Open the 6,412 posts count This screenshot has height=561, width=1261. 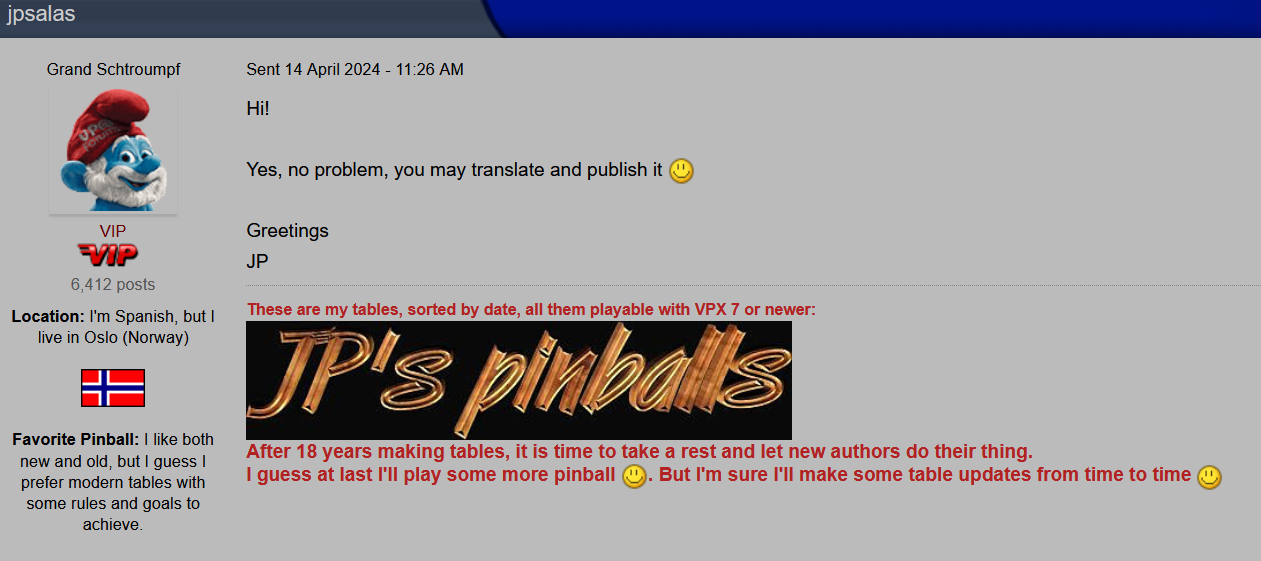113,284
